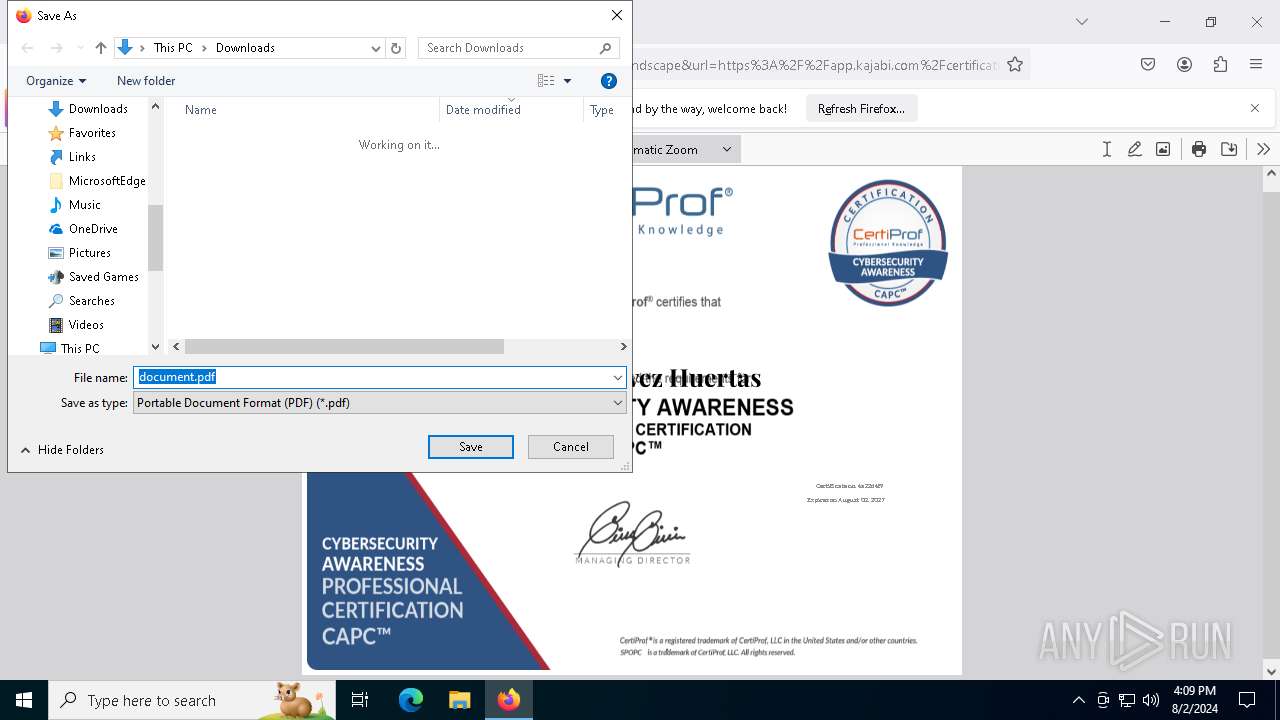1280x720 pixels.
Task: Click the This PC breadcrumb in the address bar
Action: coord(173,48)
